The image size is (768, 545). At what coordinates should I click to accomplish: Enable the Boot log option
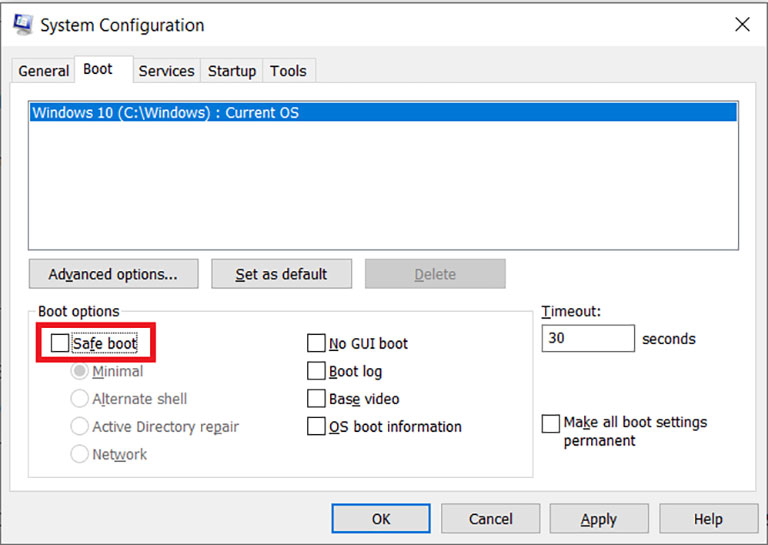point(316,371)
